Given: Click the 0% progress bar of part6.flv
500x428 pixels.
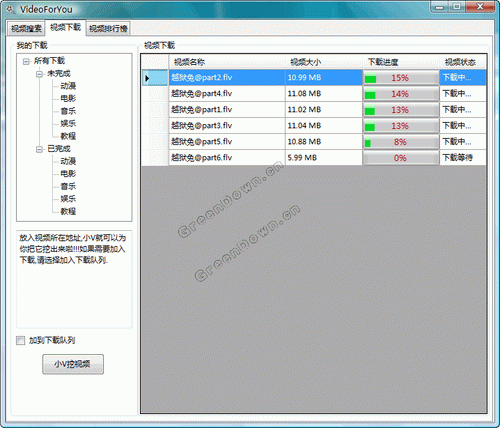Looking at the screenshot, I should pos(401,158).
